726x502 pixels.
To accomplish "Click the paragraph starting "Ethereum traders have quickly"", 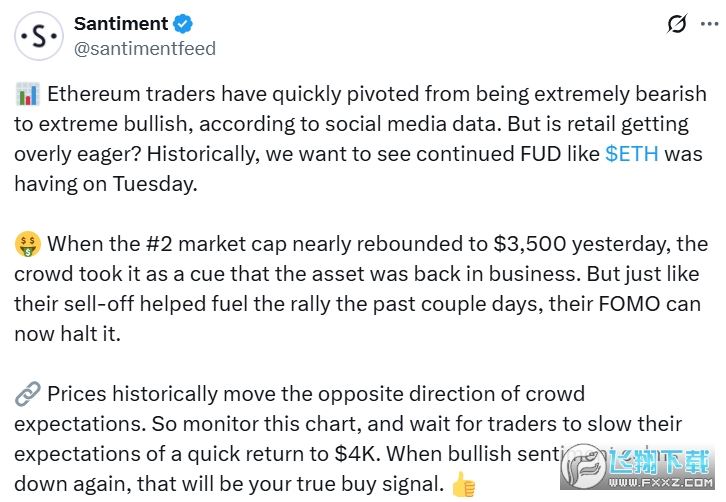I will point(360,125).
